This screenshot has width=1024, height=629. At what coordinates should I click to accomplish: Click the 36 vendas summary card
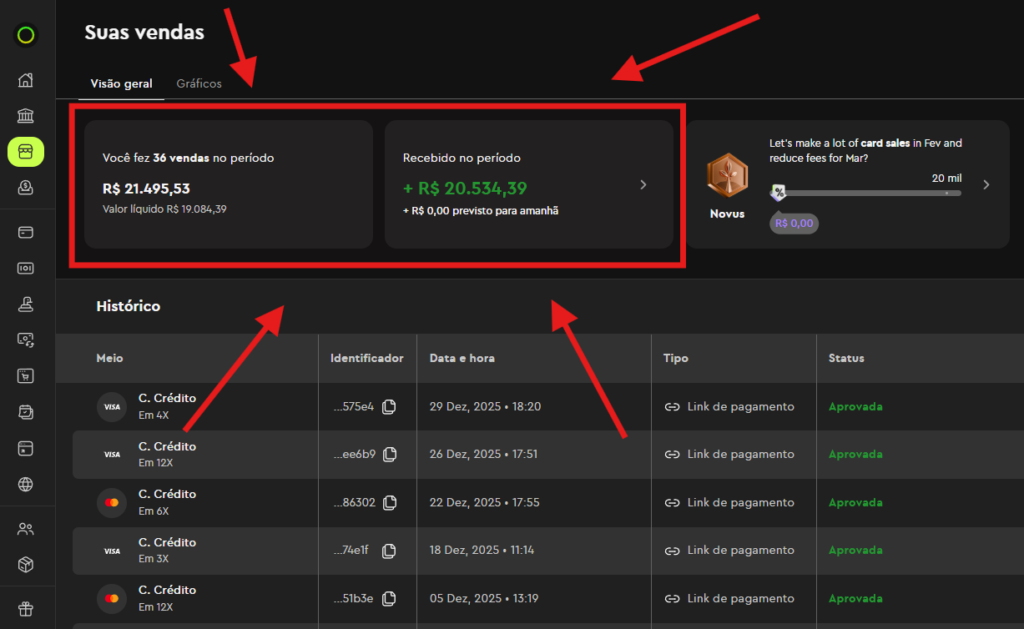tap(228, 184)
